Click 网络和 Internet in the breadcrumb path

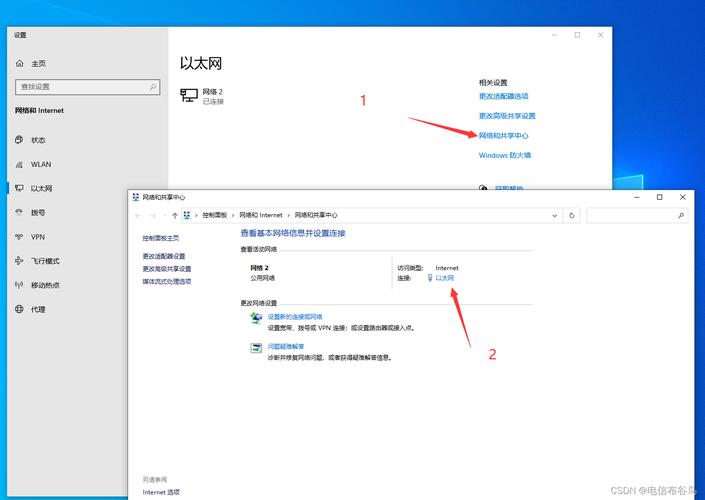tap(261, 215)
